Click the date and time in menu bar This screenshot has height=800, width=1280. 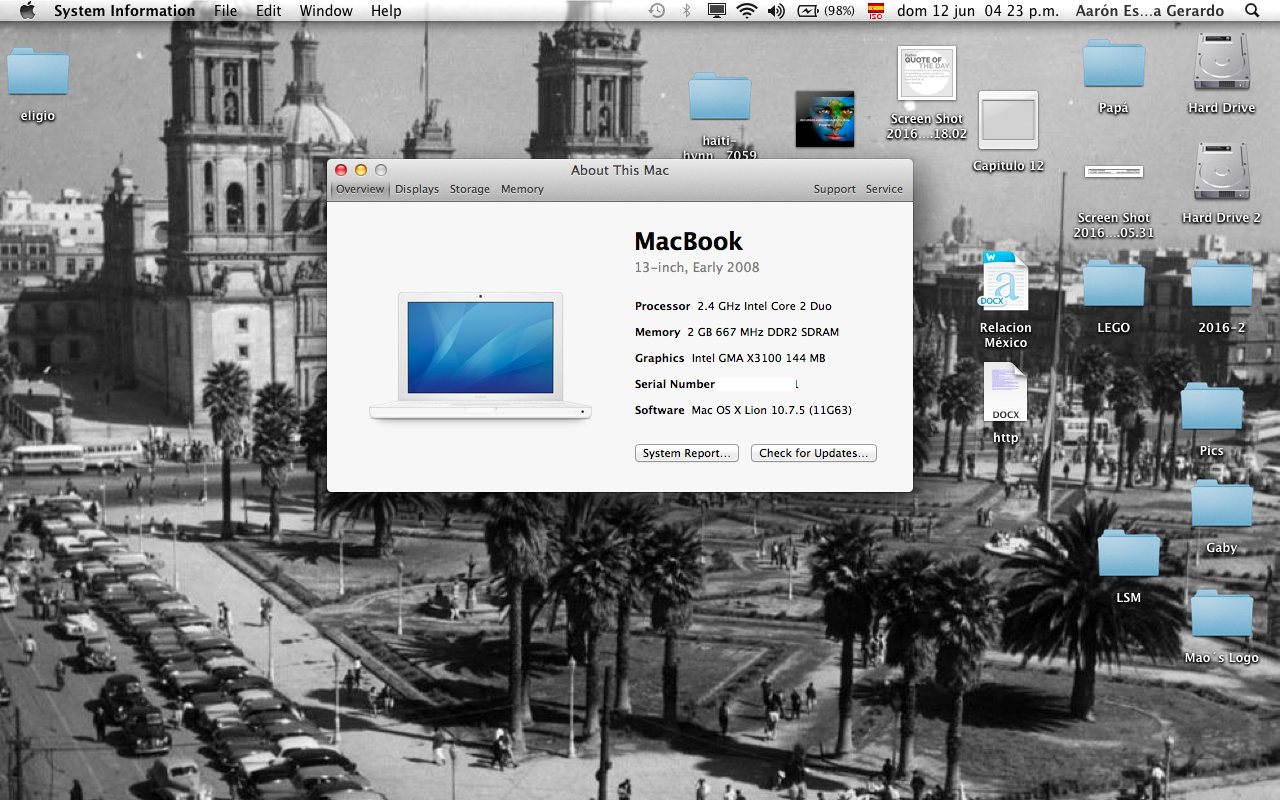(978, 11)
